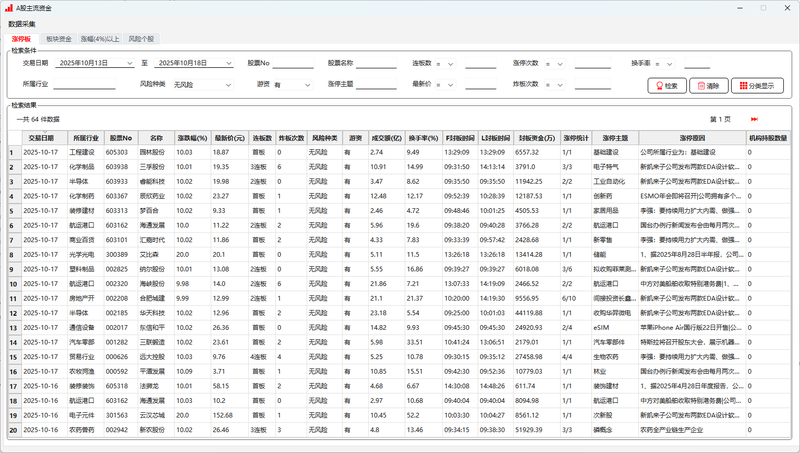Click the 股票No input field
Screen dimensions: 800x453
click(x=295, y=64)
